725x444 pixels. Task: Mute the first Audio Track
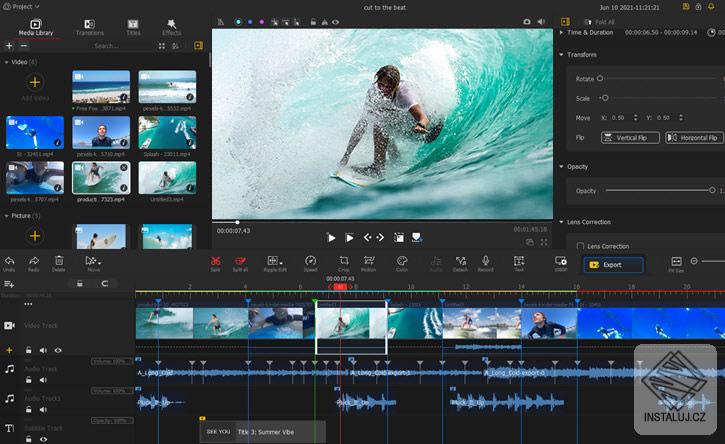click(x=43, y=380)
